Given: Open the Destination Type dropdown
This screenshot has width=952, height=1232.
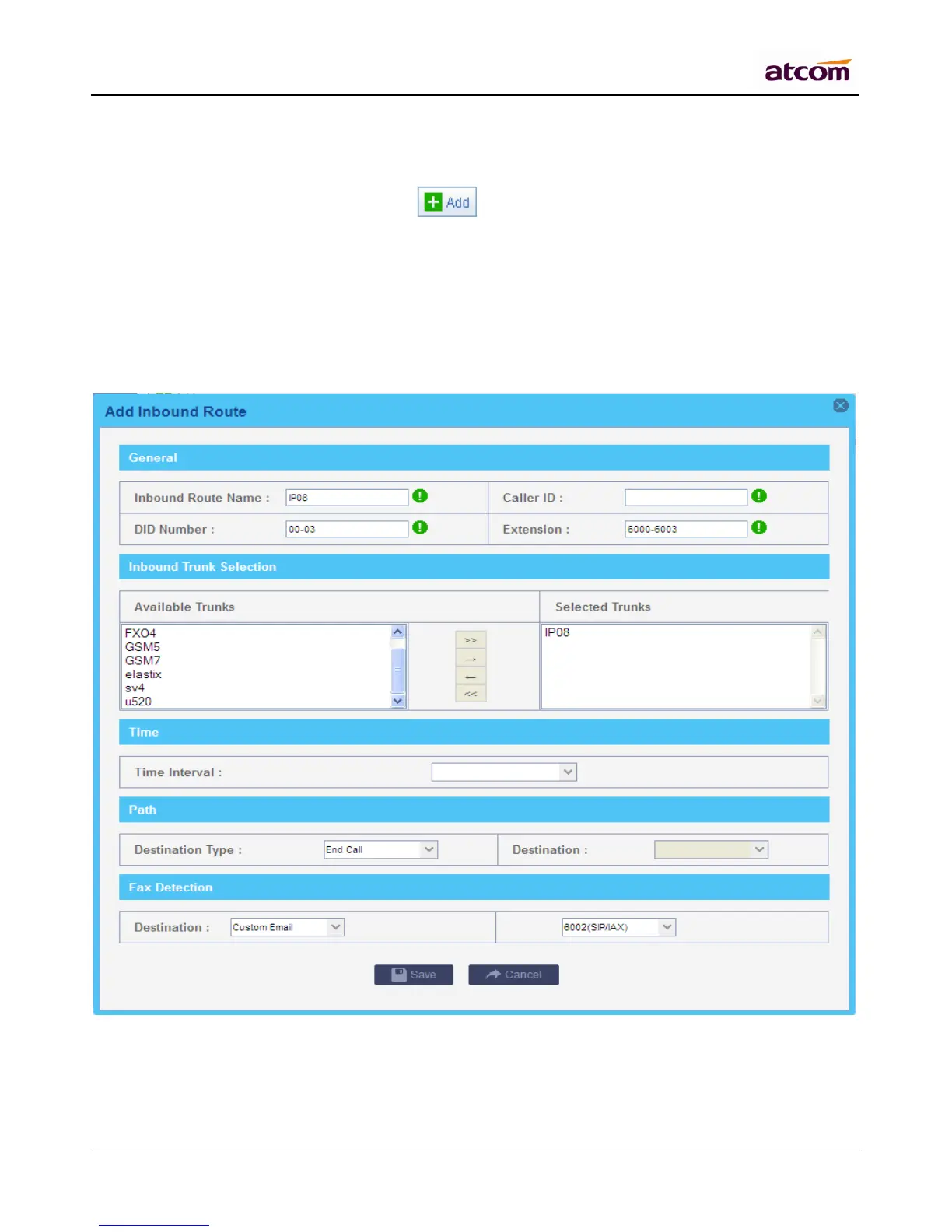Looking at the screenshot, I should pyautogui.click(x=381, y=849).
